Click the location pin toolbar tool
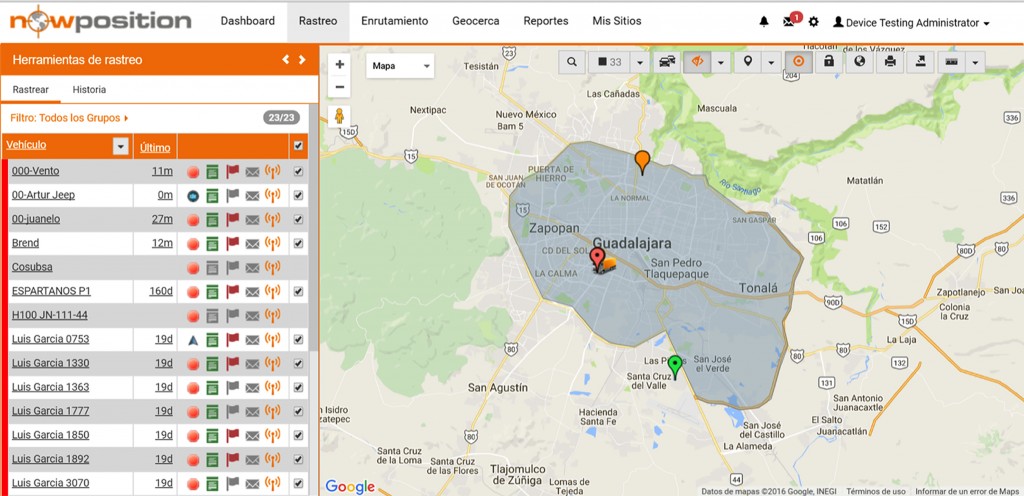This screenshot has height=496, width=1024. click(x=748, y=62)
